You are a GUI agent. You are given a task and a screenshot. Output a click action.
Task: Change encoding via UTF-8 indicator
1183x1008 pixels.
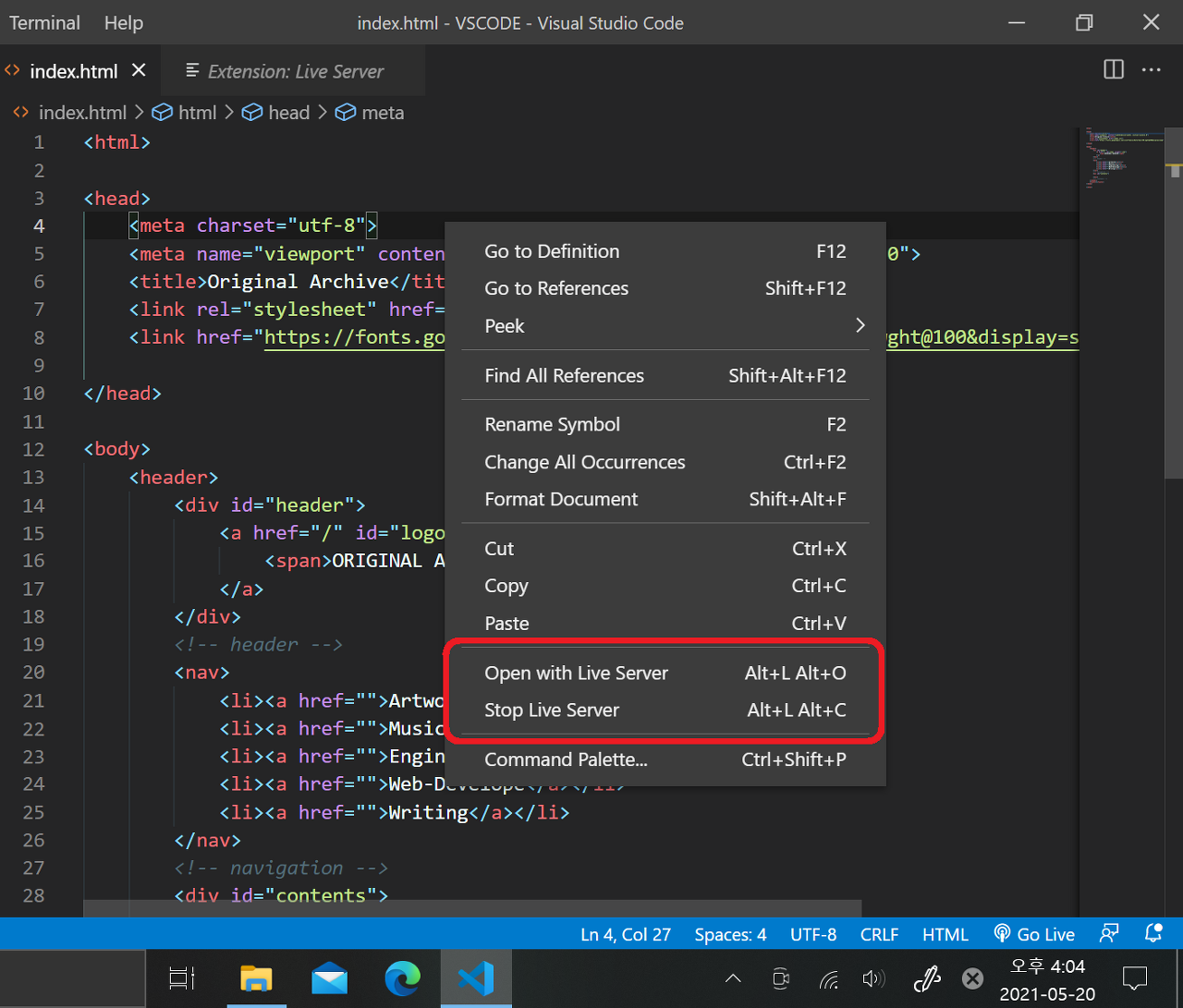[813, 934]
